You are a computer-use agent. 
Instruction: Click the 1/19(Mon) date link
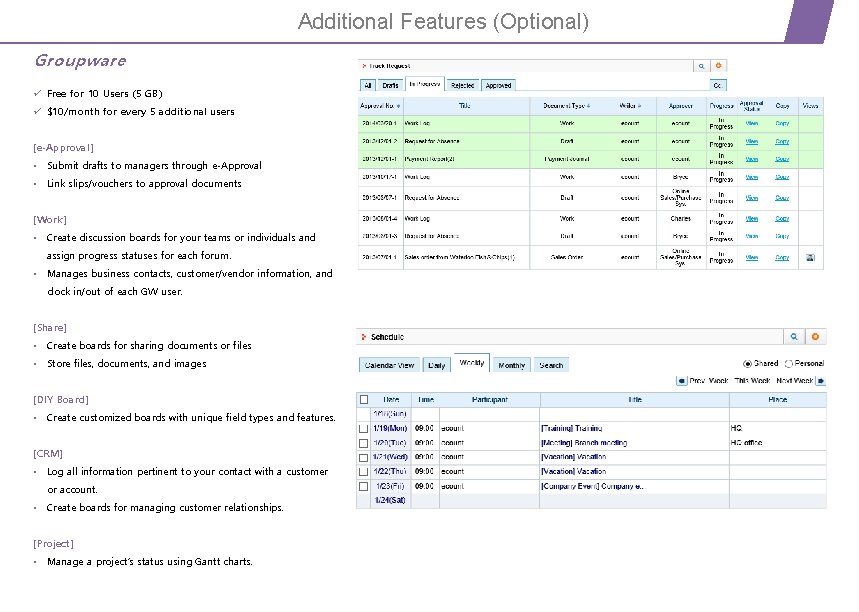(x=390, y=428)
